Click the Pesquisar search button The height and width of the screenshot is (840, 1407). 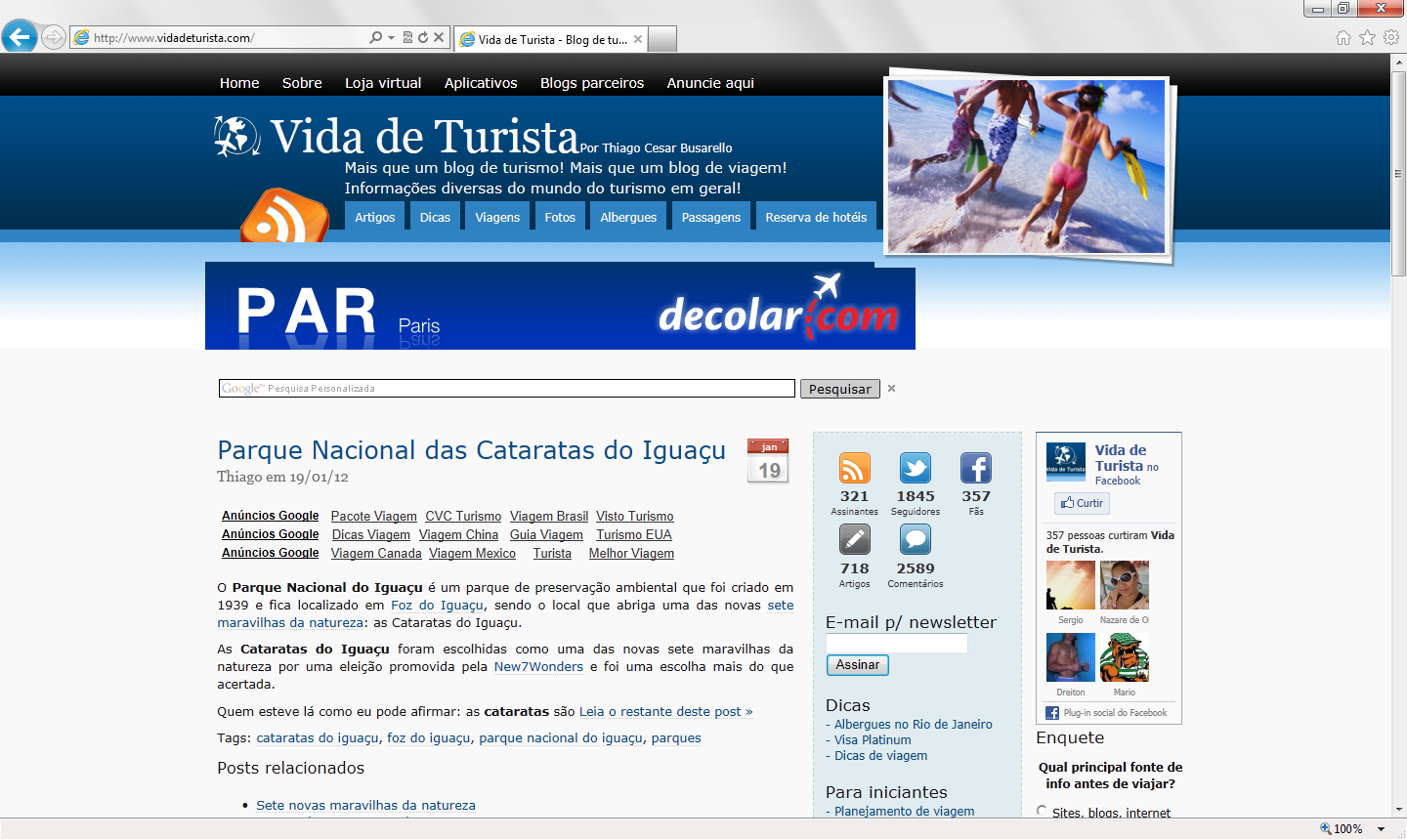(839, 389)
